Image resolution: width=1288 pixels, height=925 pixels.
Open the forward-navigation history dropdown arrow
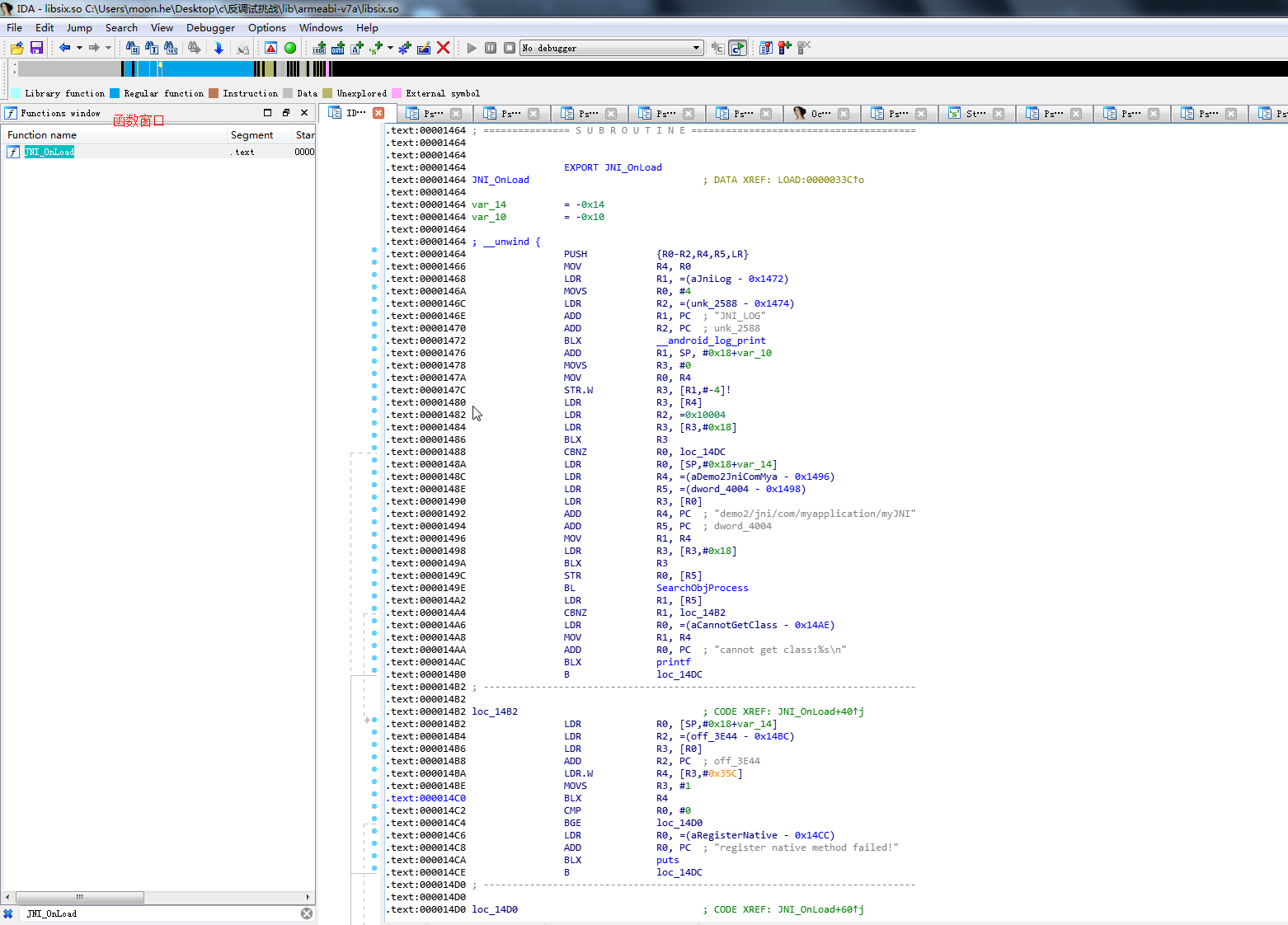(x=108, y=48)
